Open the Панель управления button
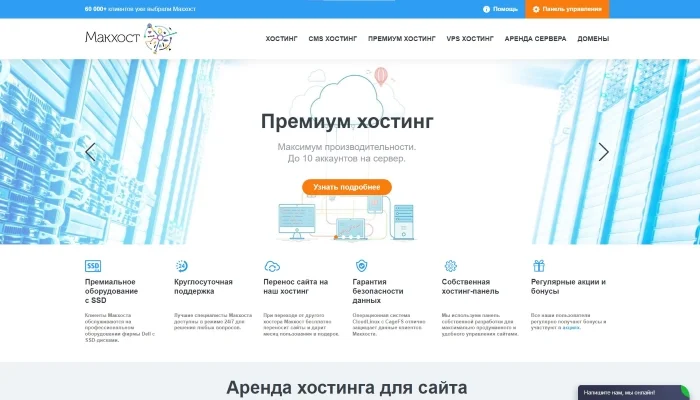 coord(567,9)
